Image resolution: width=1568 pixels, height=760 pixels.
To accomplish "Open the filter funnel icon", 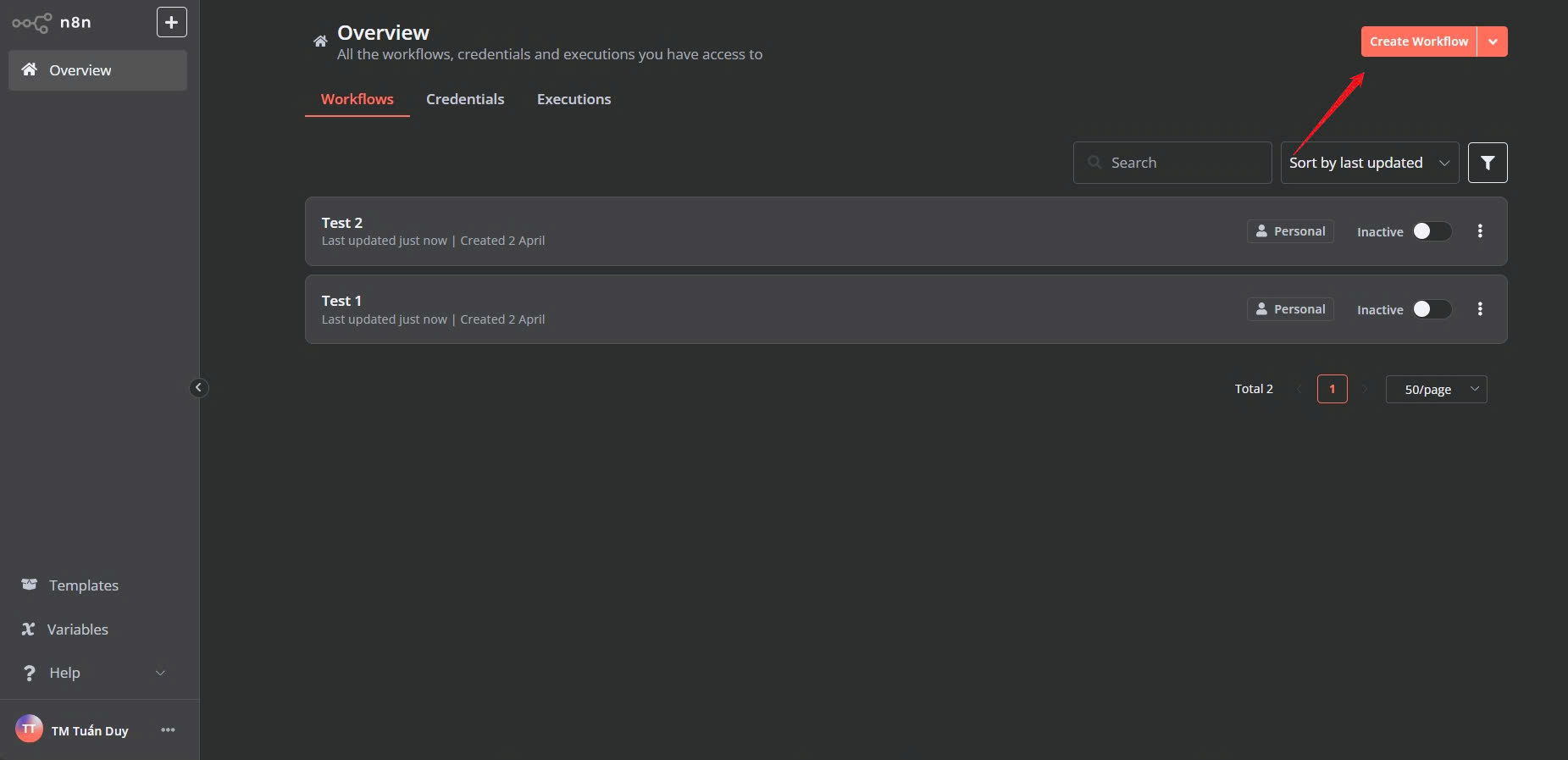I will pos(1488,163).
